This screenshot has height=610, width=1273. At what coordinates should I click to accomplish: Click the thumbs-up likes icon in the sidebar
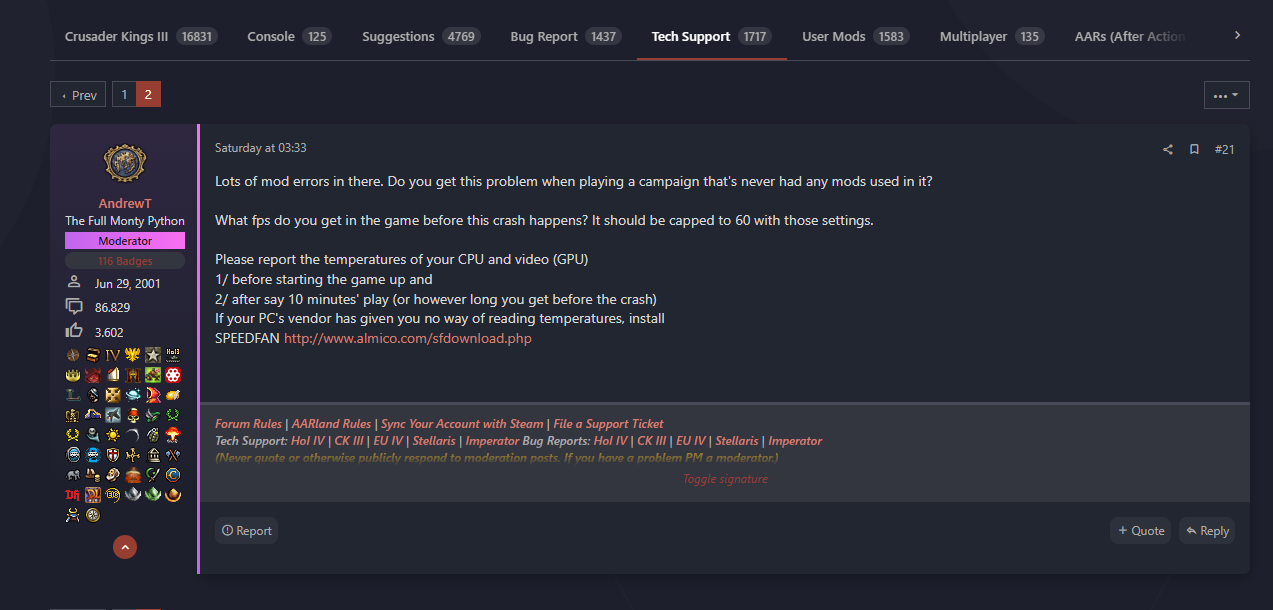coord(74,330)
